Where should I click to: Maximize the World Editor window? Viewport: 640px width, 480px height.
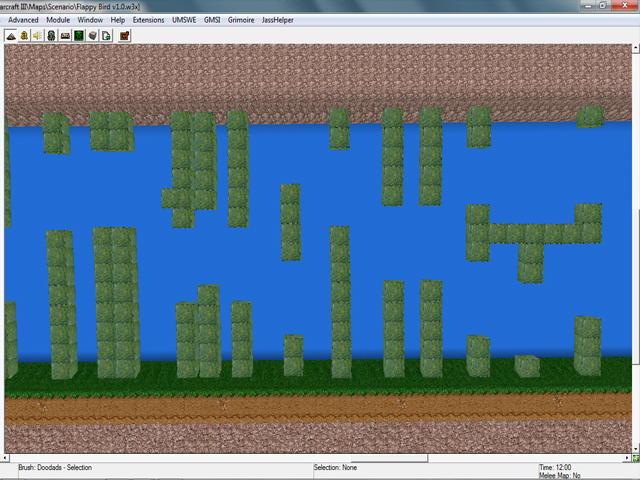[603, 5]
